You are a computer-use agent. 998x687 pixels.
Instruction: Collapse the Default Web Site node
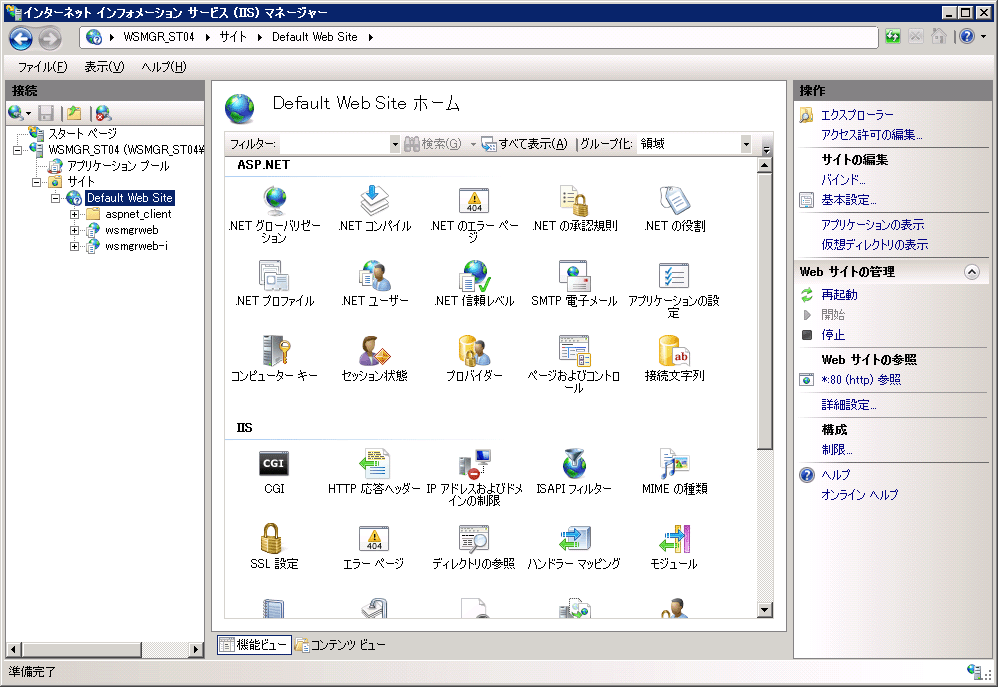pyautogui.click(x=57, y=198)
